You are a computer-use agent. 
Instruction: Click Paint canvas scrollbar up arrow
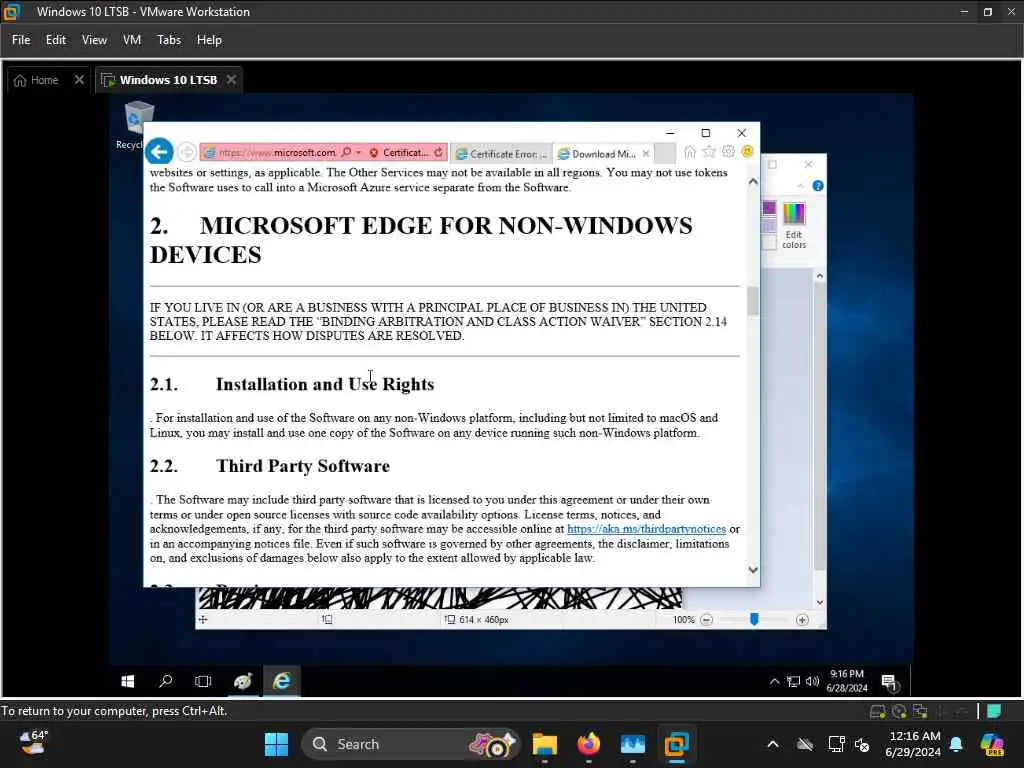[820, 276]
